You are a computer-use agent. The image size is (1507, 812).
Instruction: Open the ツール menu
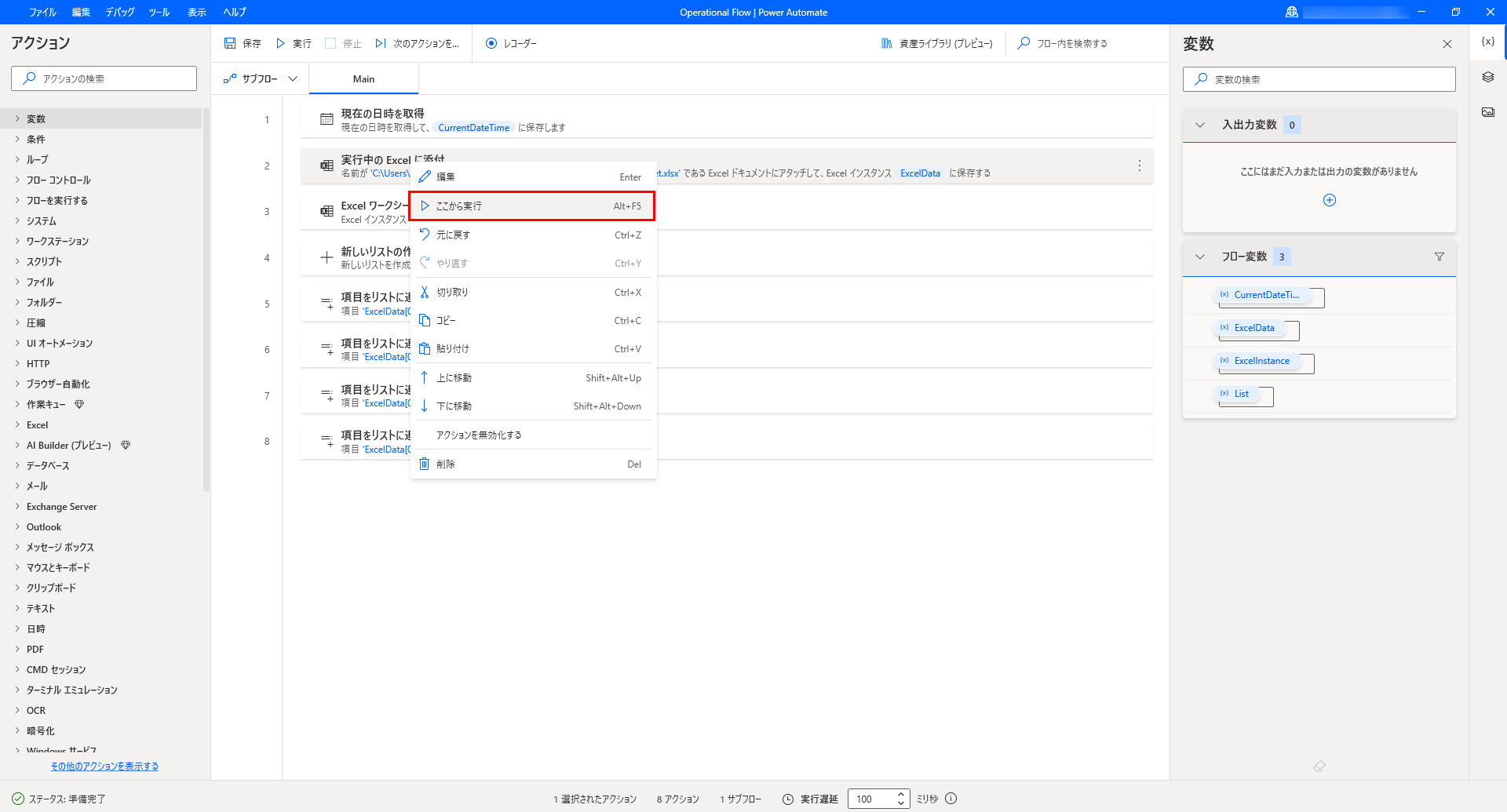(159, 12)
